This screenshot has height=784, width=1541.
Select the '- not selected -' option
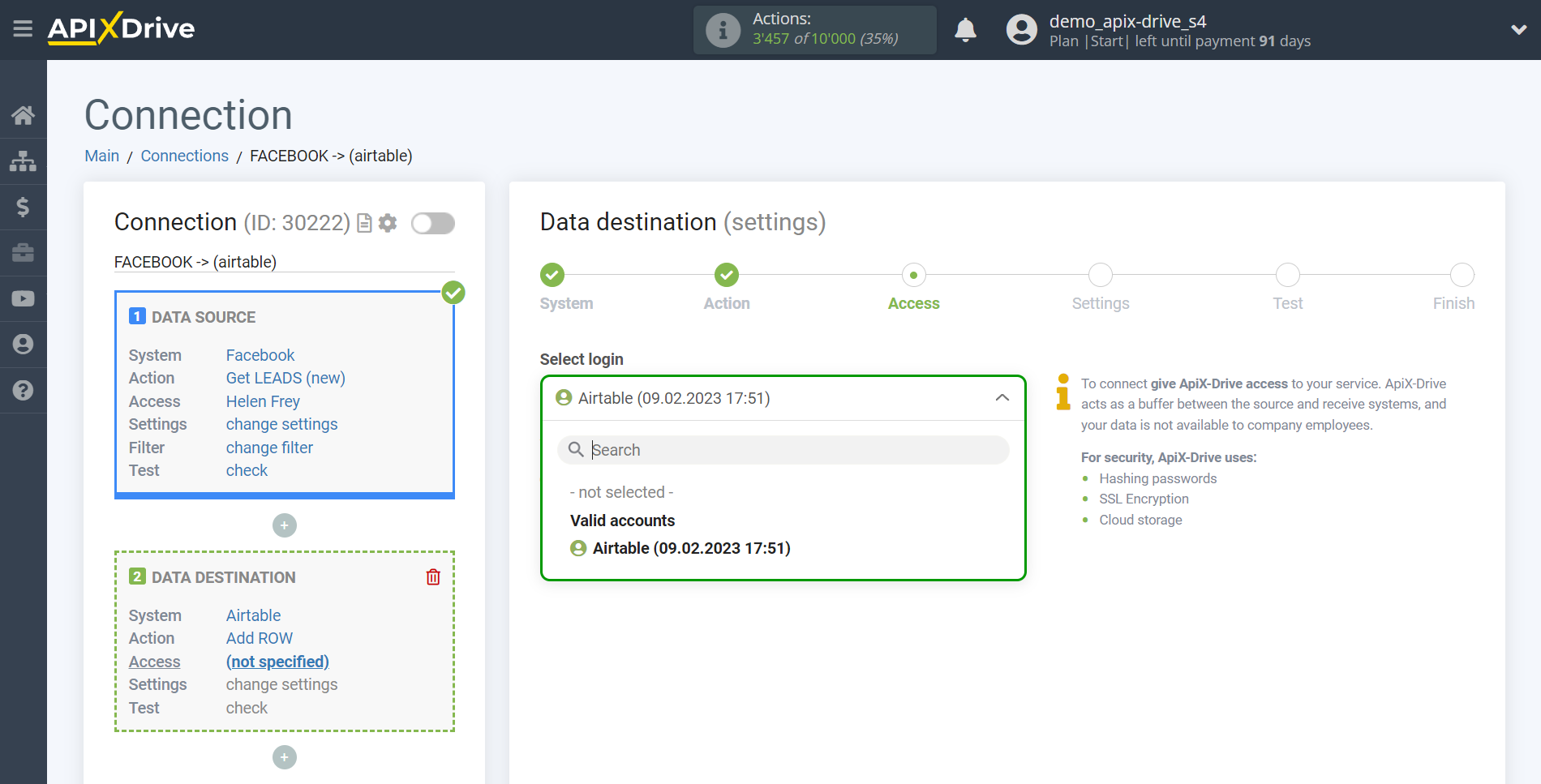(x=622, y=492)
